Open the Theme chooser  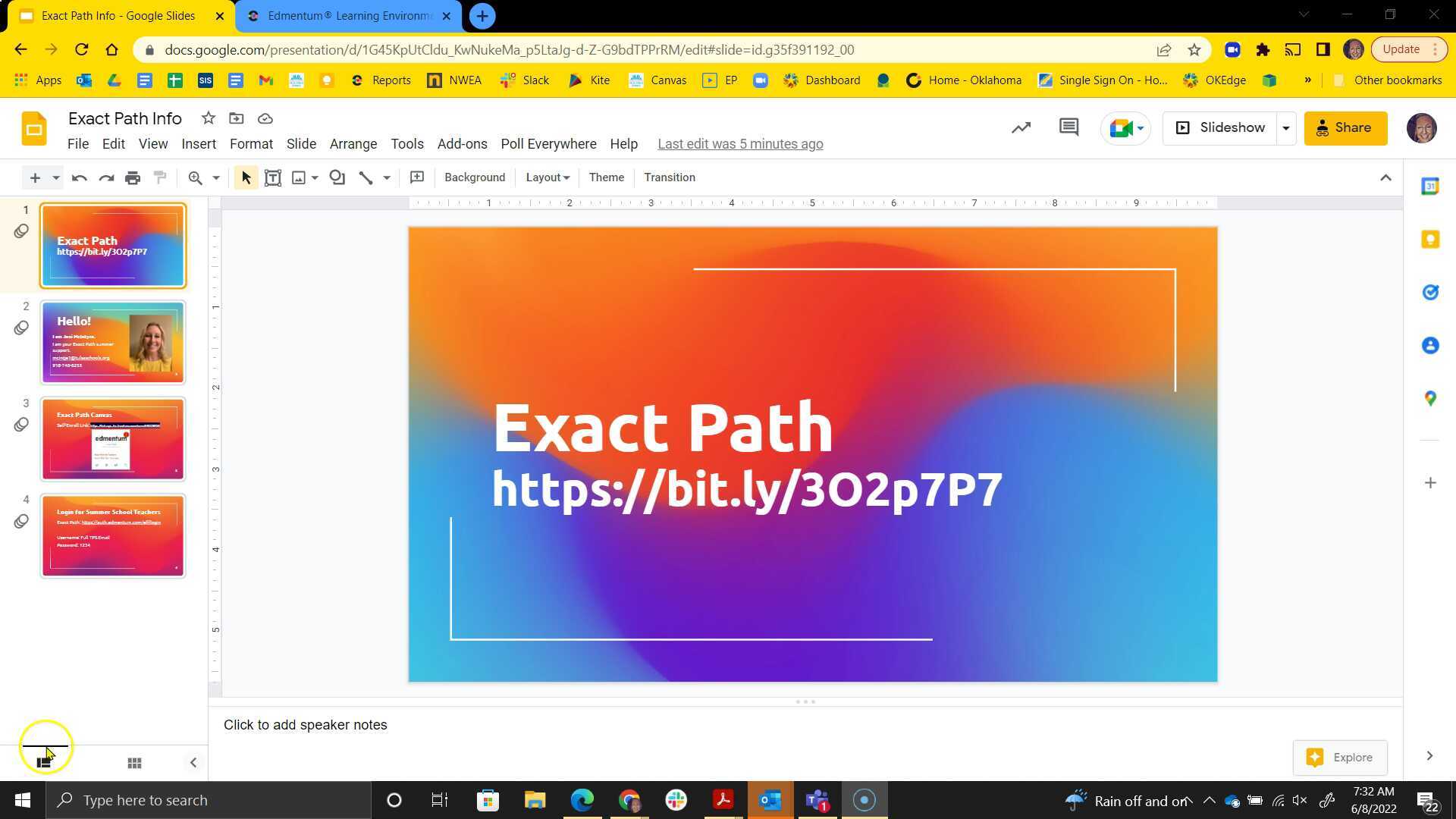point(606,177)
